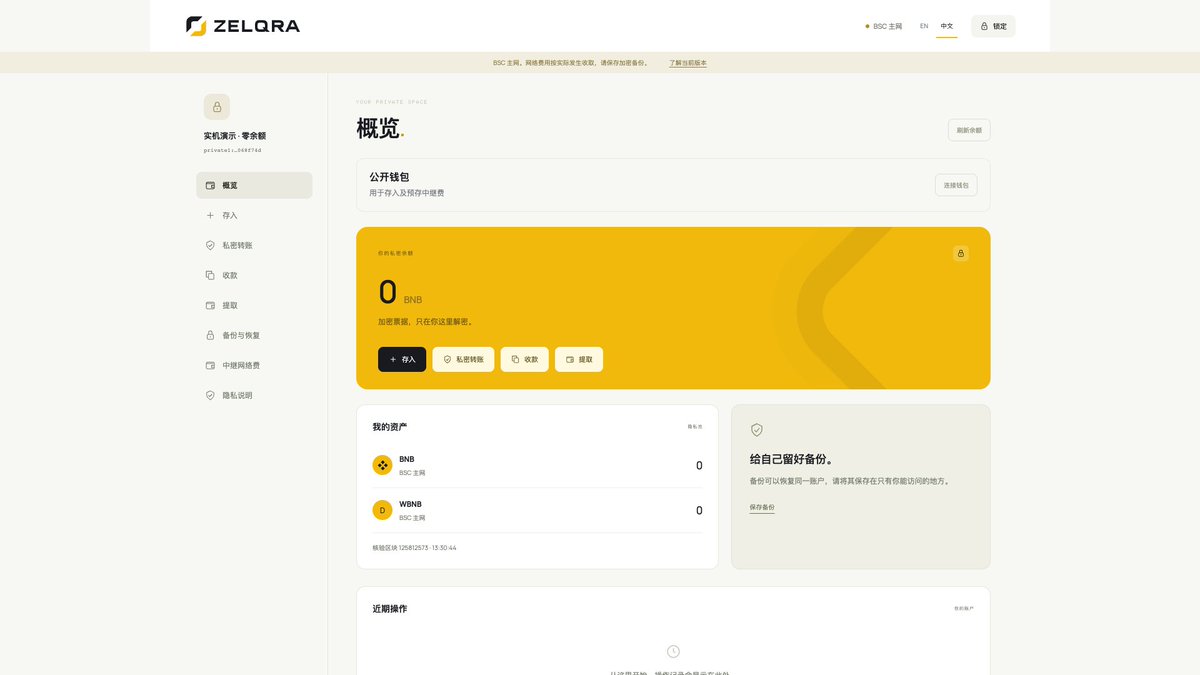Click the ZELQRA logo in header

point(243,26)
